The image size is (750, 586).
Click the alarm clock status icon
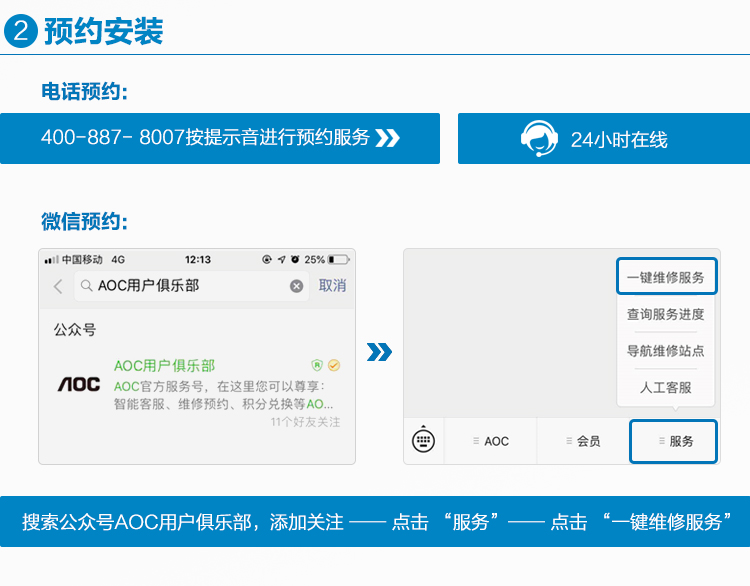pos(295,259)
